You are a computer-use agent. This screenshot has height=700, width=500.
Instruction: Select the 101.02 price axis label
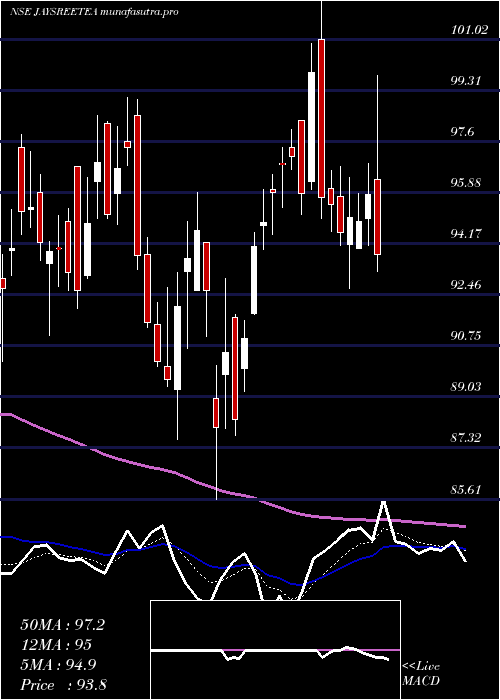[469, 30]
